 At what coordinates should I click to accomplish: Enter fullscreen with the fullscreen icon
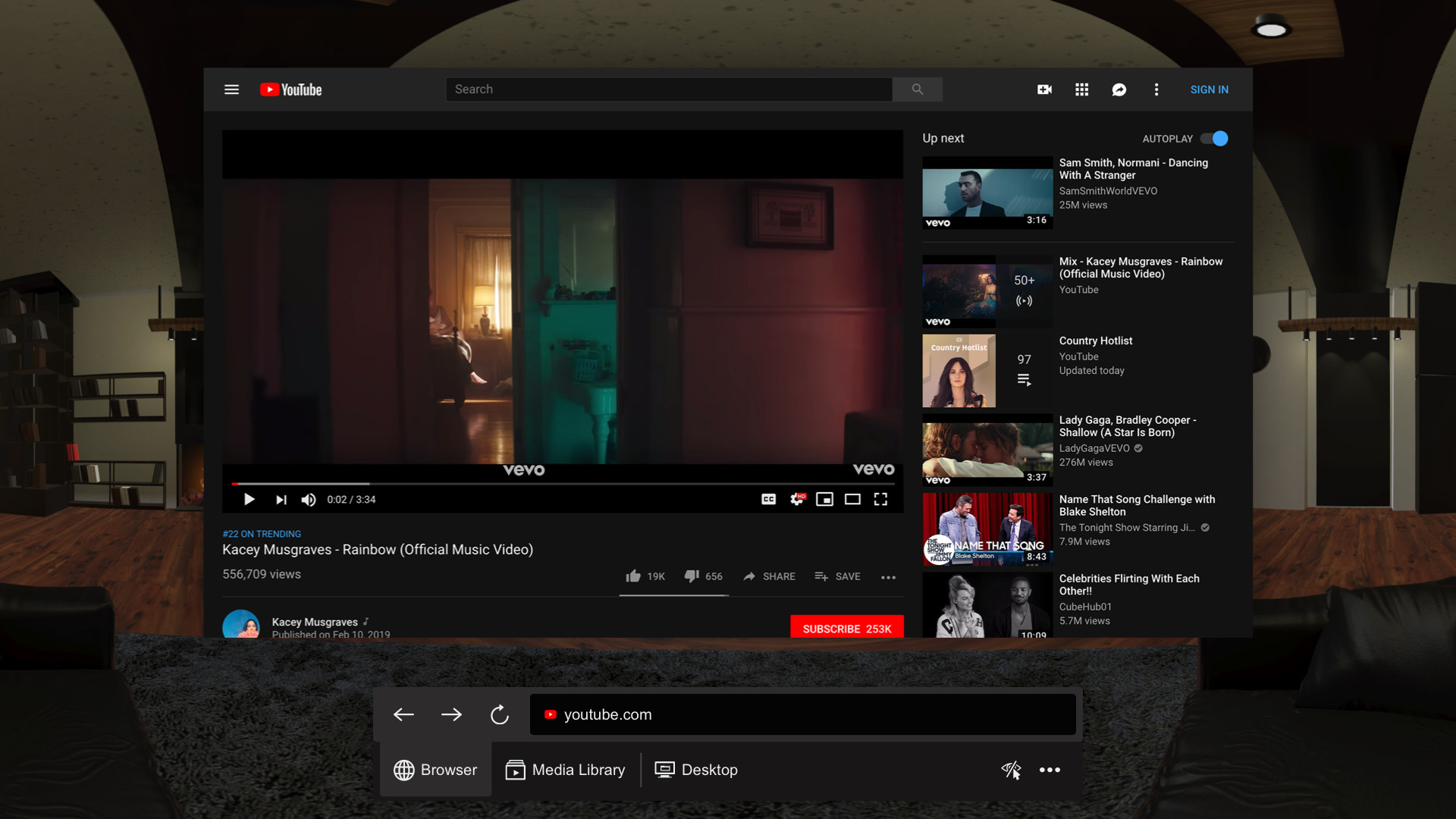pos(880,499)
